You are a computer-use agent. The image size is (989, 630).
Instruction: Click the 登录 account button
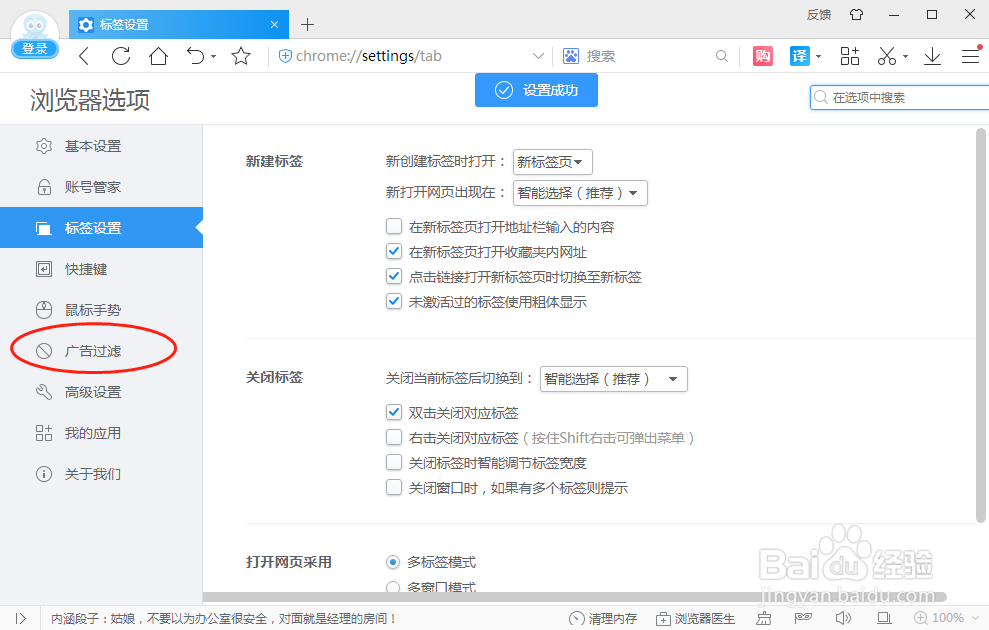click(34, 48)
